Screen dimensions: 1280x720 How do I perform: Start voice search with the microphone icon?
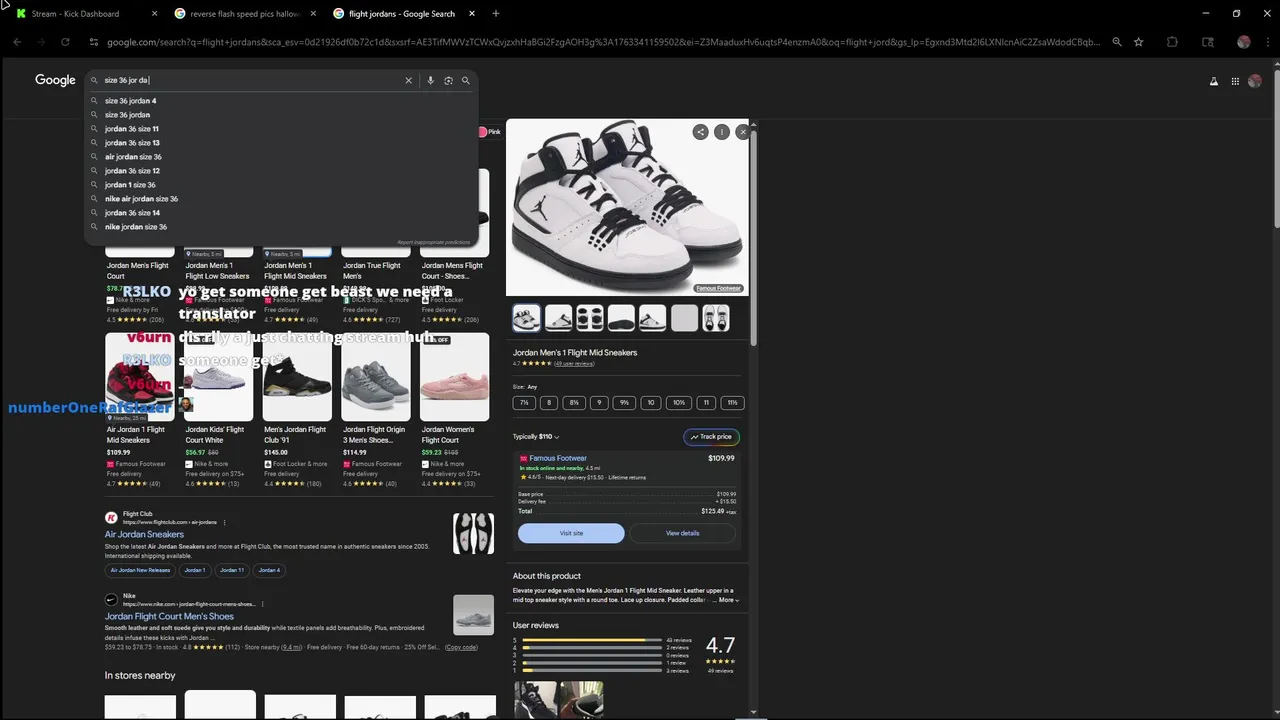pyautogui.click(x=430, y=80)
